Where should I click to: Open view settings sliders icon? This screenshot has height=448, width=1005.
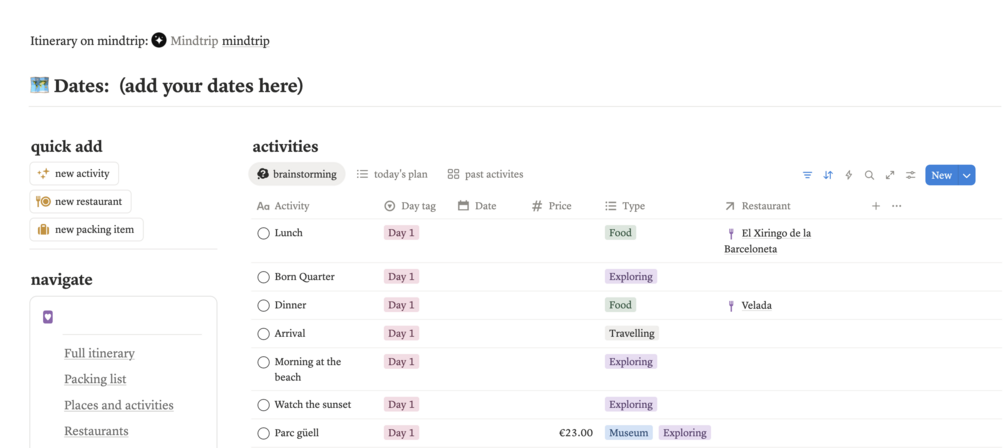(x=910, y=175)
